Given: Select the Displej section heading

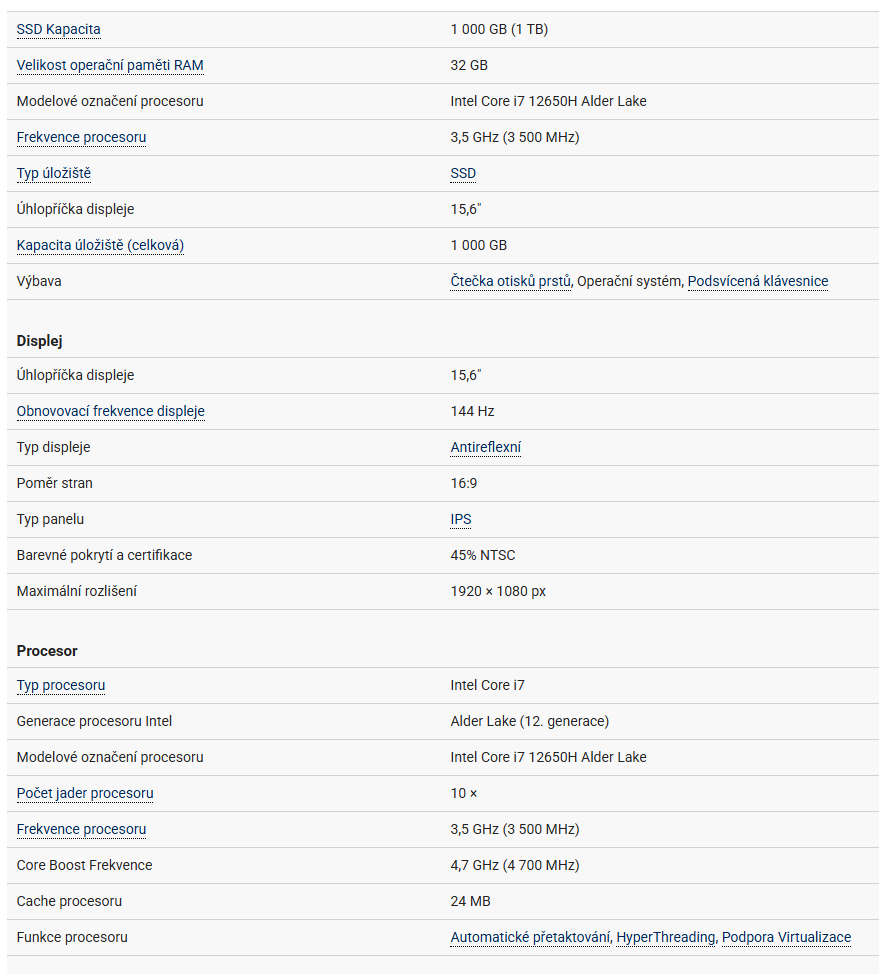Looking at the screenshot, I should (40, 341).
